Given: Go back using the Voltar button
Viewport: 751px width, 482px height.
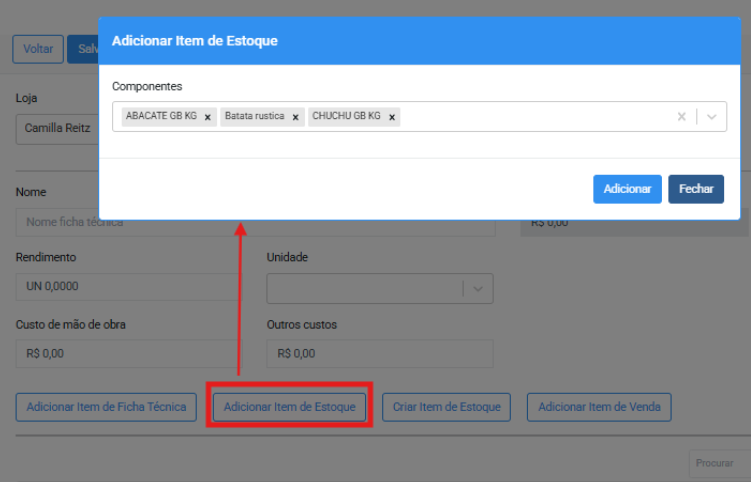Looking at the screenshot, I should [x=38, y=49].
